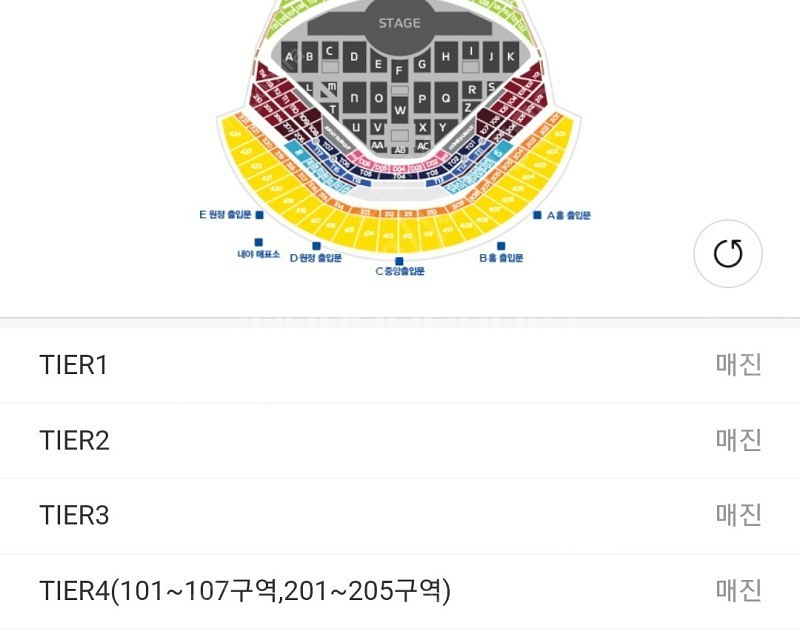The height and width of the screenshot is (640, 800).
Task: Pick floor section P on the seat map
Action: 422,98
